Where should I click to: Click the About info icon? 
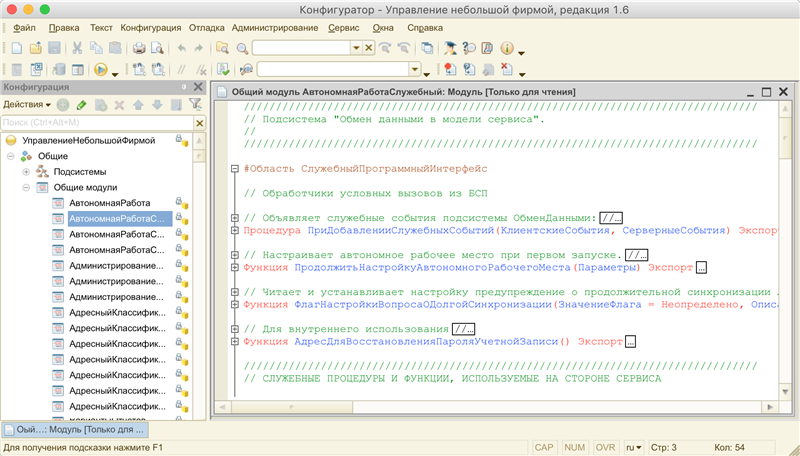507,48
